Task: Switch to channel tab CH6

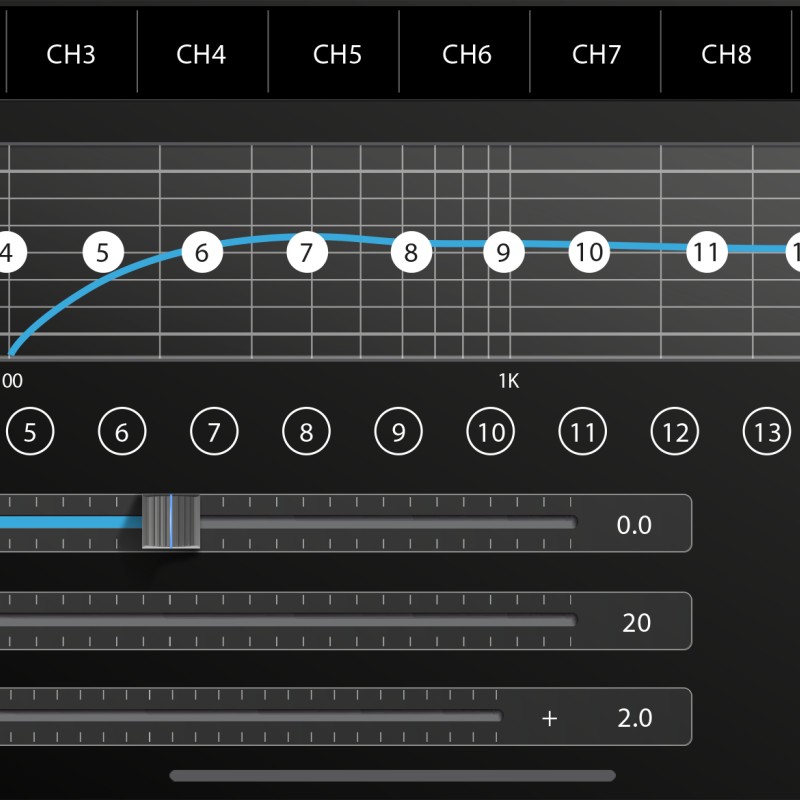Action: (x=467, y=54)
